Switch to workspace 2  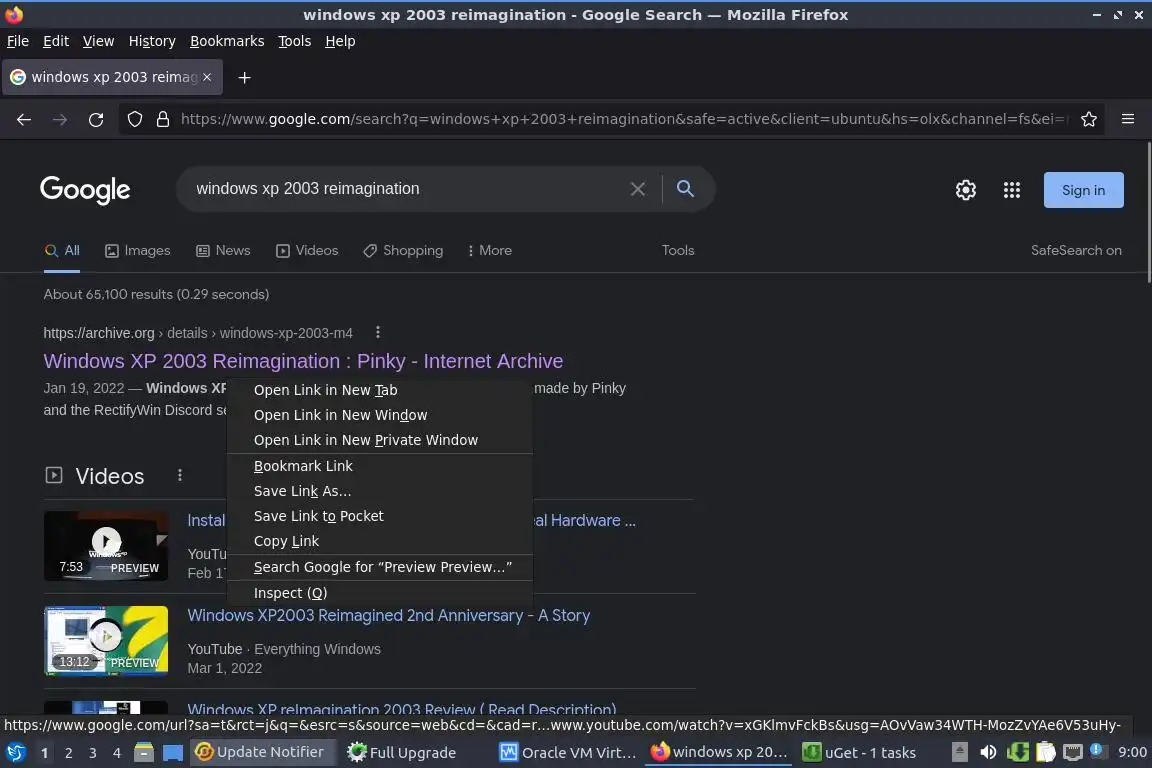coord(69,753)
